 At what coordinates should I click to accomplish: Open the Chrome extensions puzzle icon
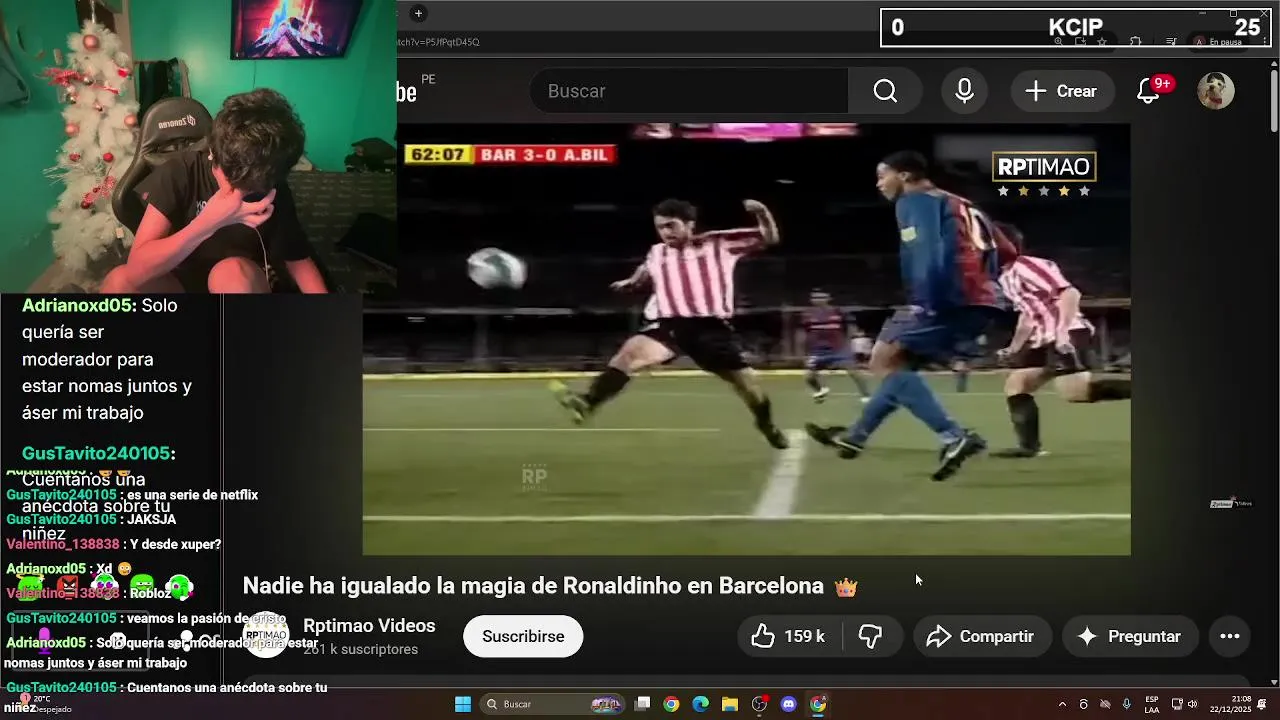pos(1135,41)
